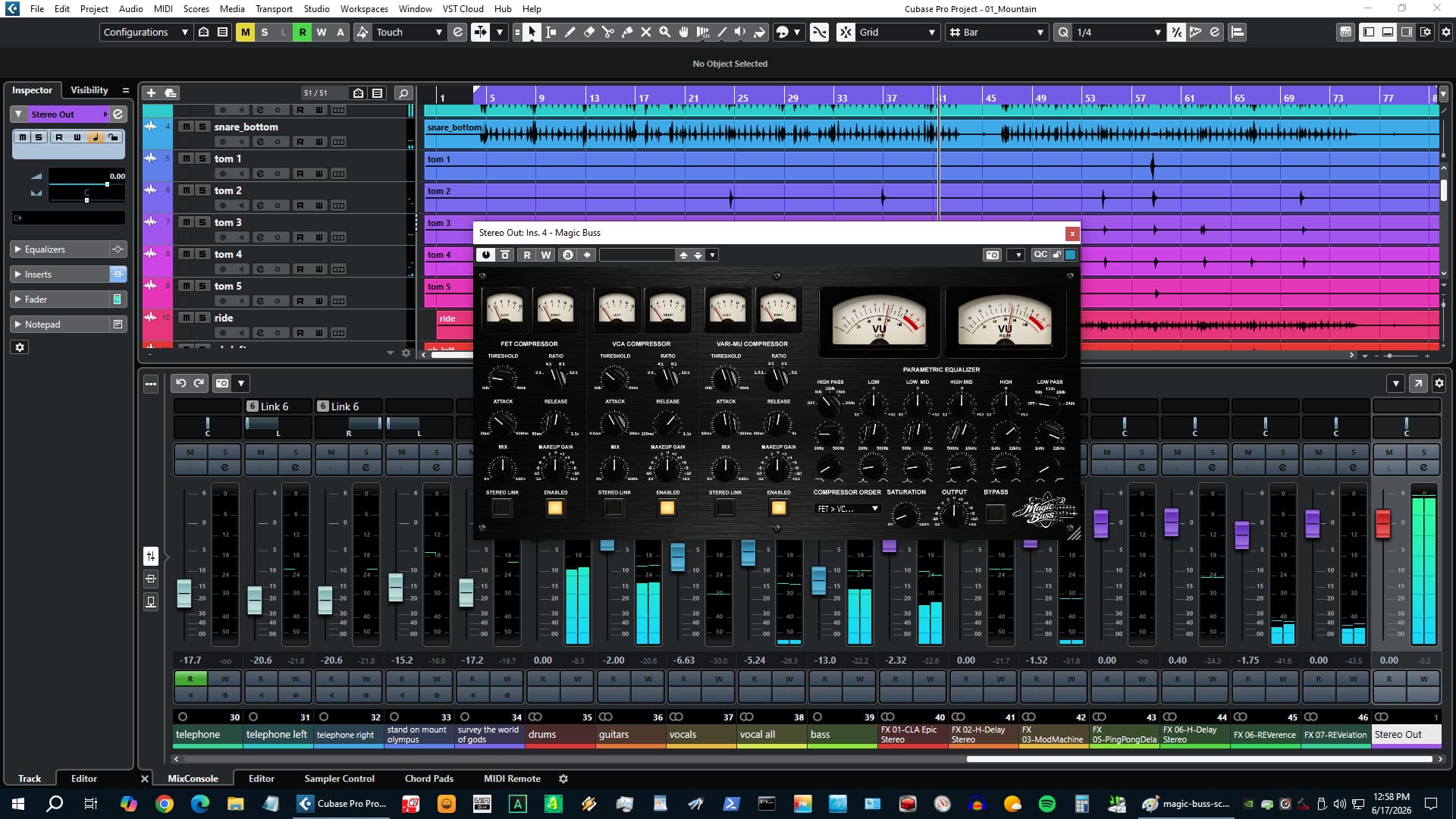Toggle global Read automation R button
This screenshot has width=1456, height=819.
302,32
